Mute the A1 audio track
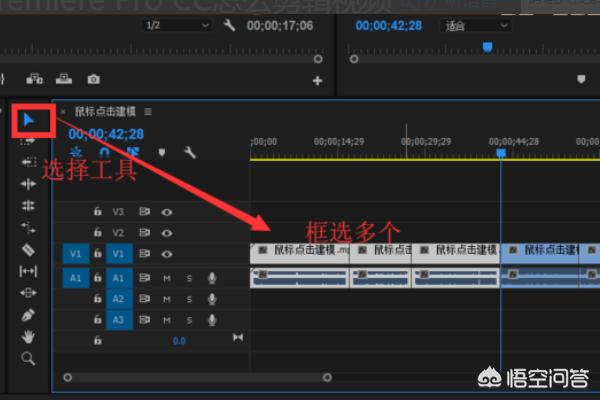 click(x=166, y=278)
